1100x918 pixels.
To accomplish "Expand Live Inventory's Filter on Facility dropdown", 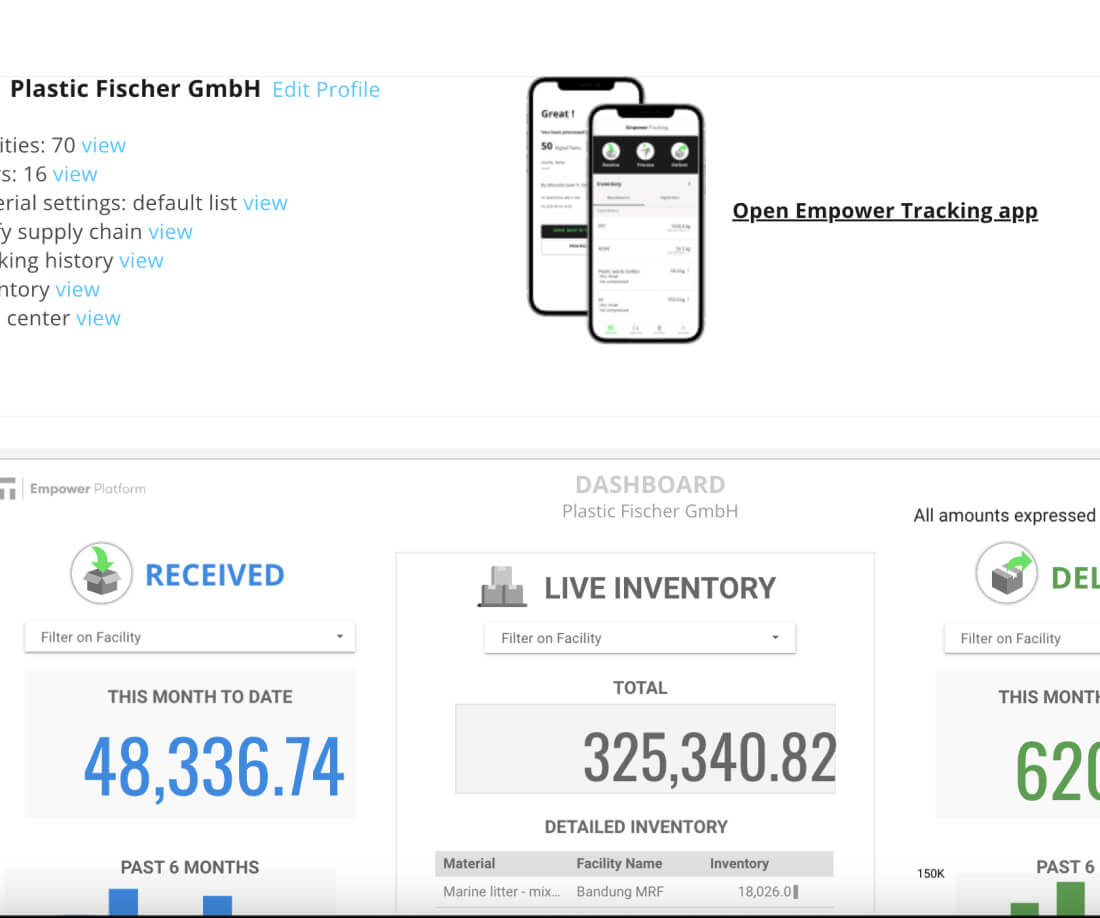I will tap(640, 638).
